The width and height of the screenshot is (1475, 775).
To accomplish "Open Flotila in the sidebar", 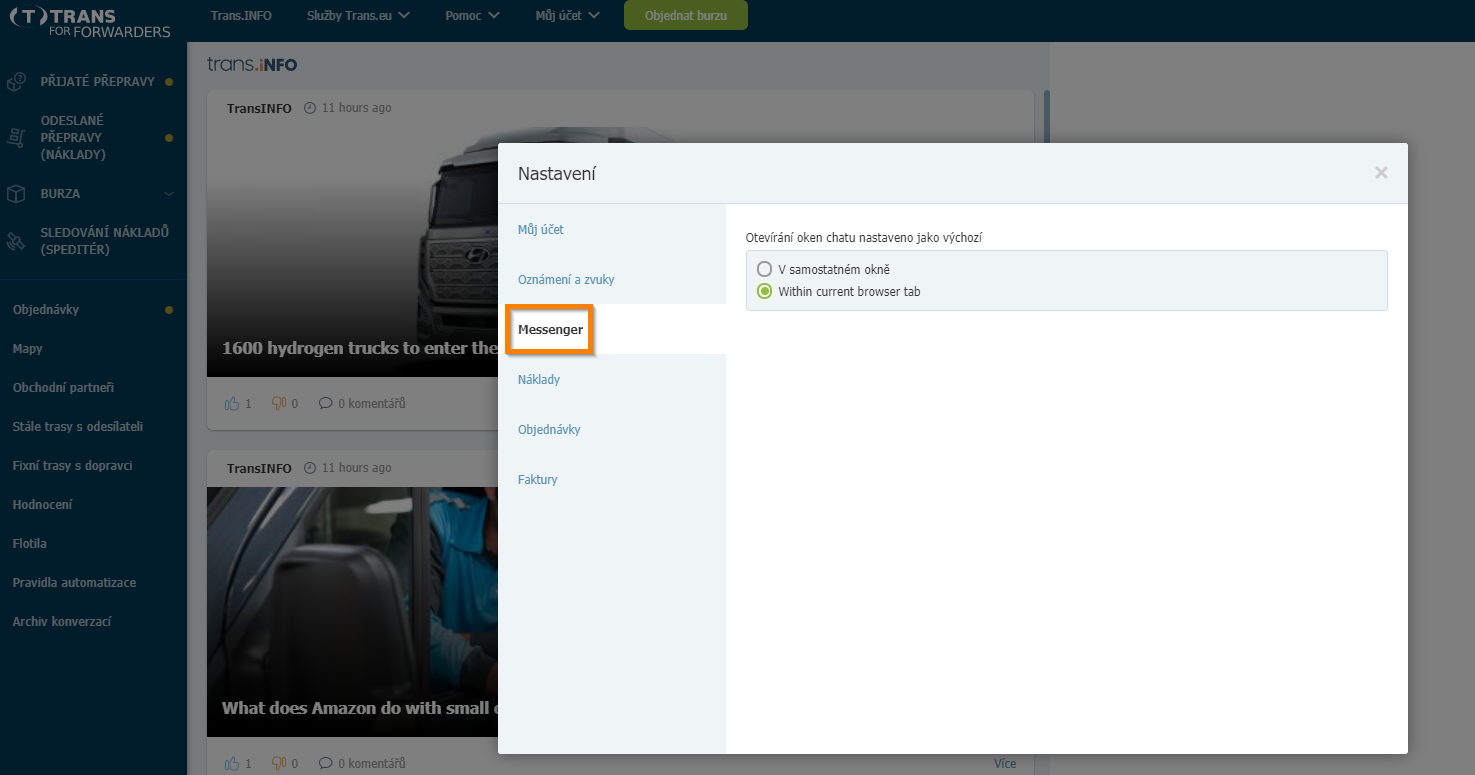I will point(30,544).
